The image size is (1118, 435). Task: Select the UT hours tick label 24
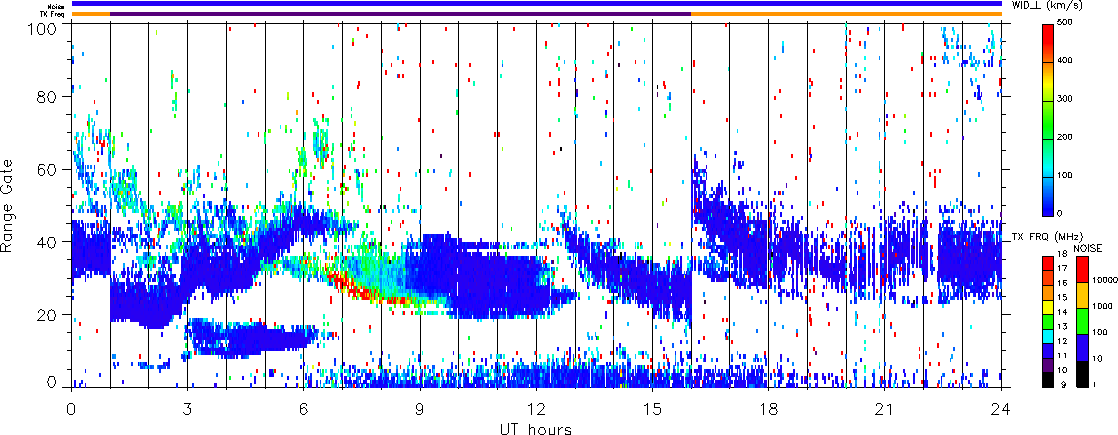(1001, 410)
